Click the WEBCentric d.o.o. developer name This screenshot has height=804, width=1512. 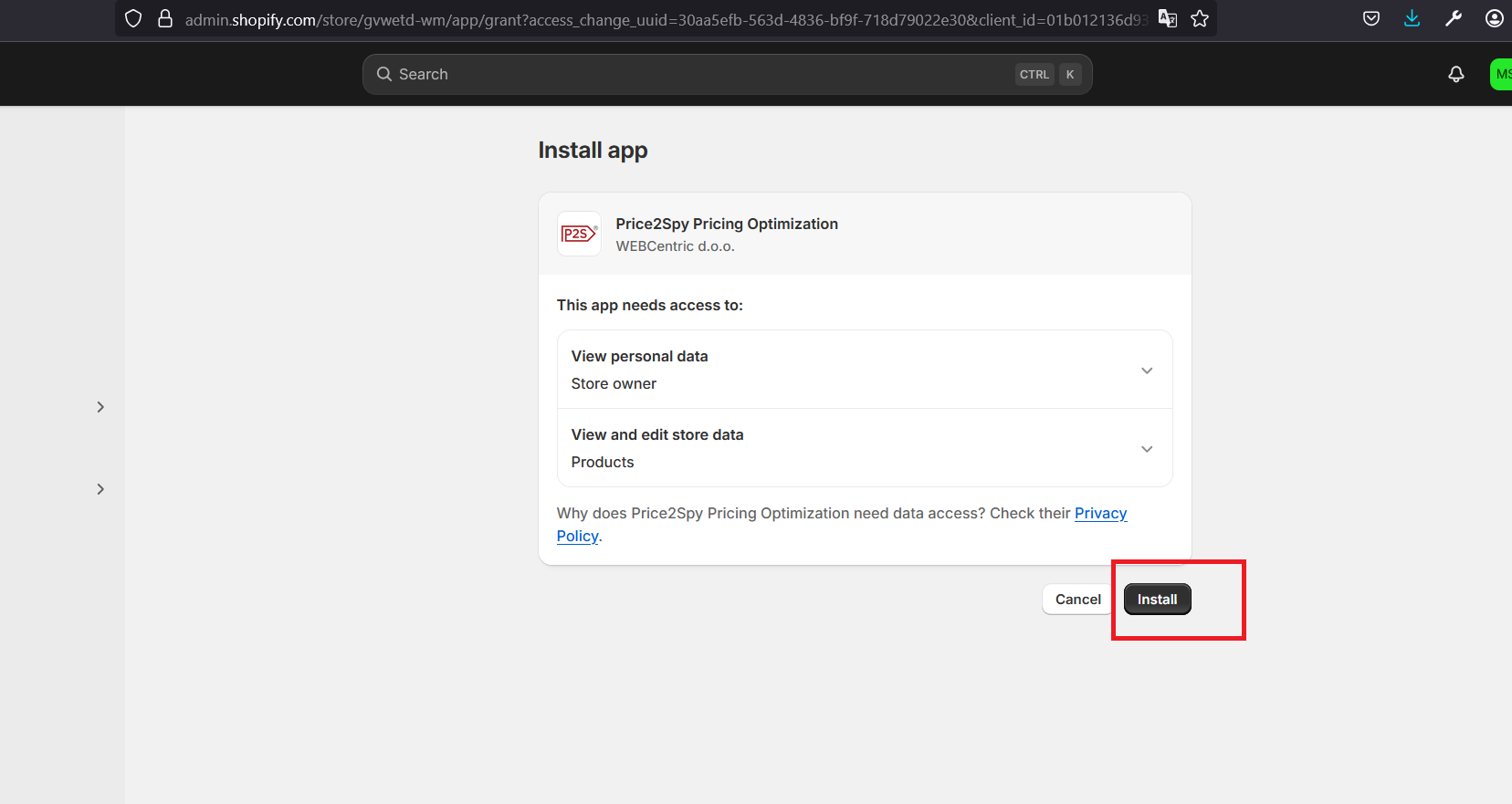click(x=675, y=246)
